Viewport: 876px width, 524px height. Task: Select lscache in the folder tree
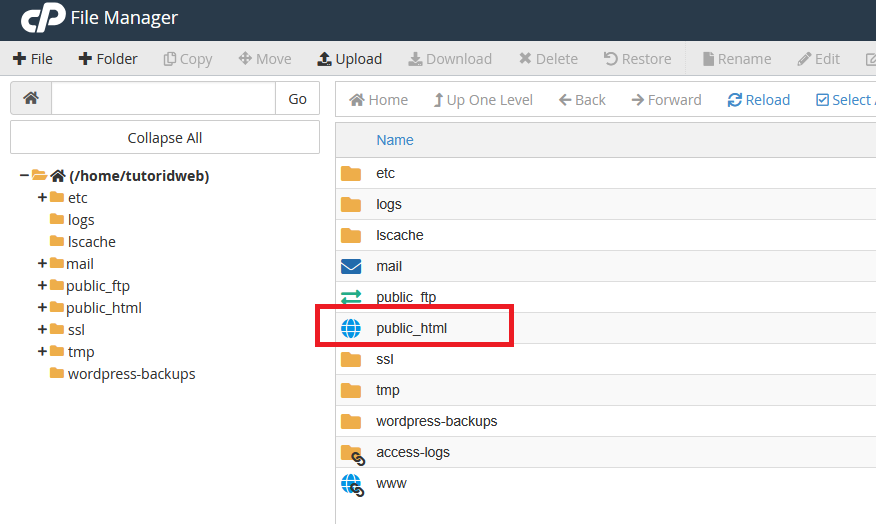pos(92,242)
